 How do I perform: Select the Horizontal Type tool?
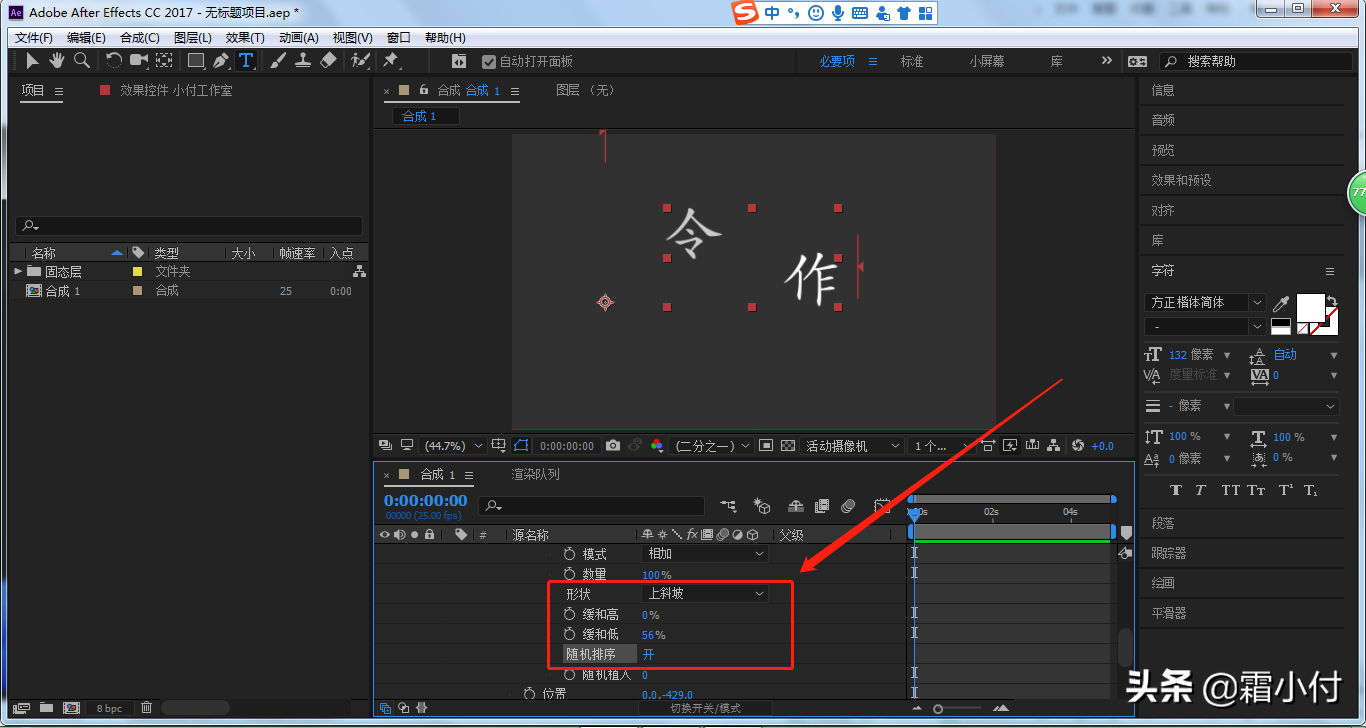pyautogui.click(x=246, y=61)
